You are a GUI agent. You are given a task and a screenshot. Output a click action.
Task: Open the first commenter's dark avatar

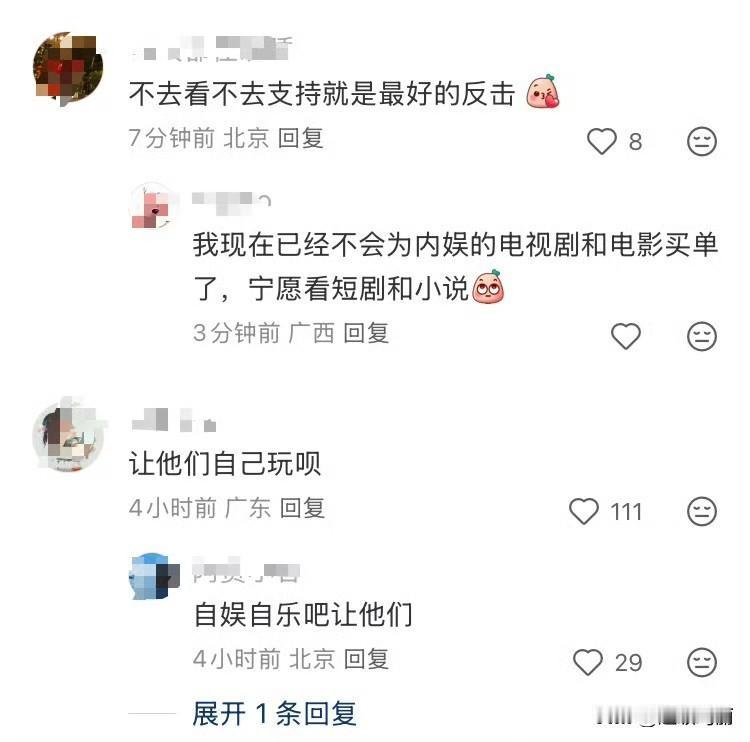(x=68, y=67)
